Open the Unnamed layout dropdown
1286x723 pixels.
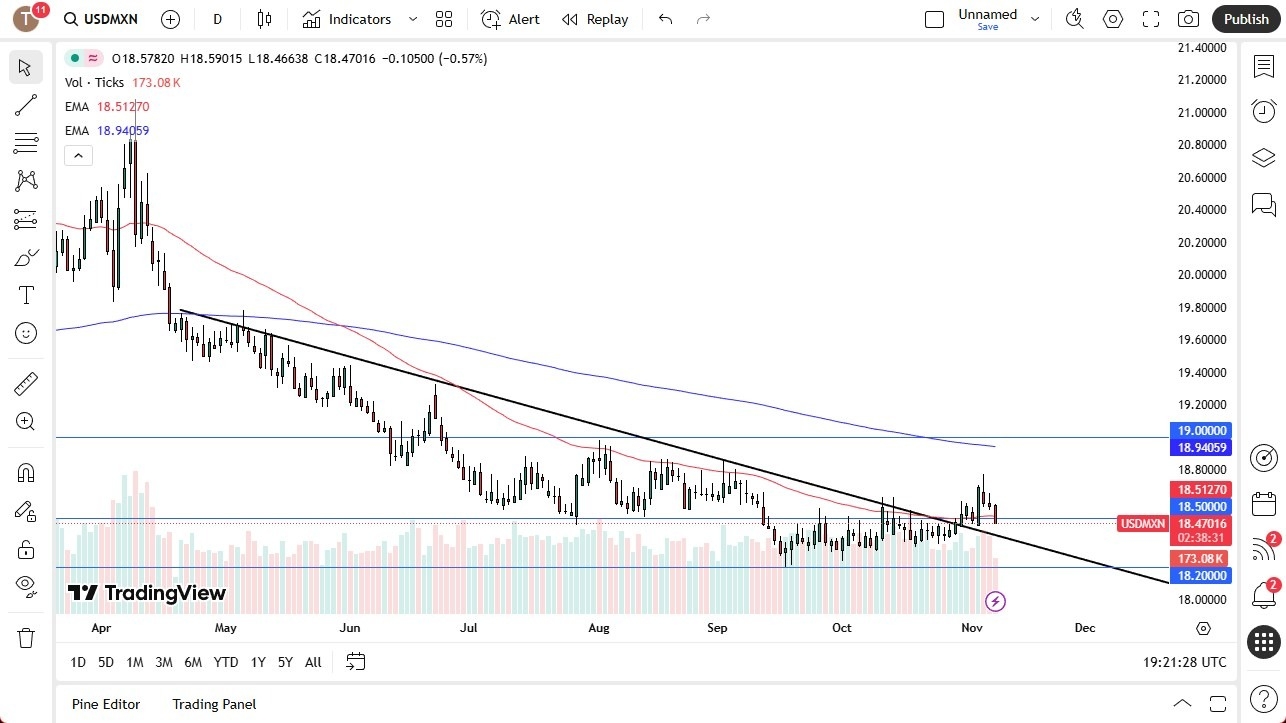1035,18
